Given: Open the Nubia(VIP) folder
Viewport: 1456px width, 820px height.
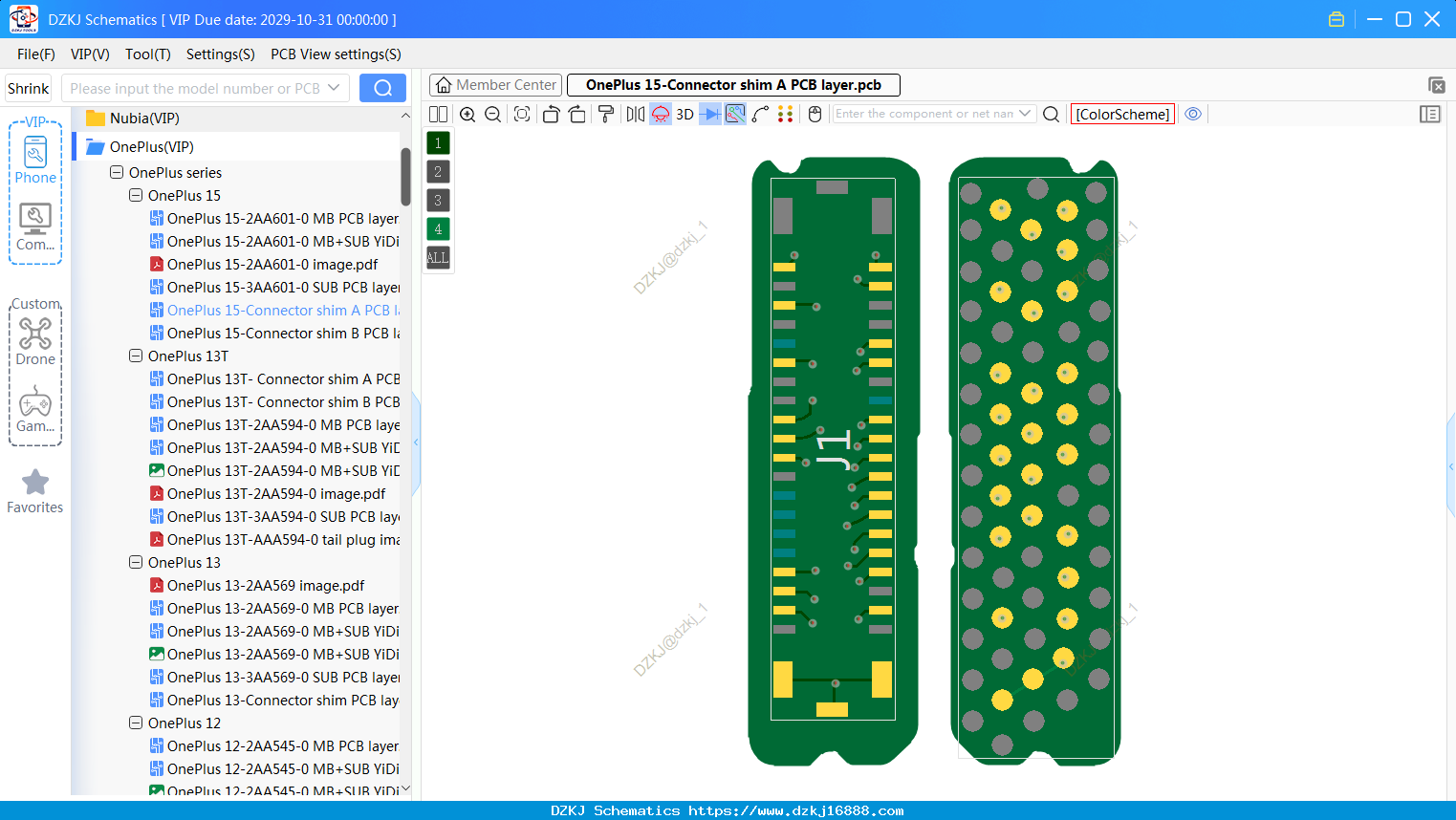Looking at the screenshot, I should pos(144,118).
